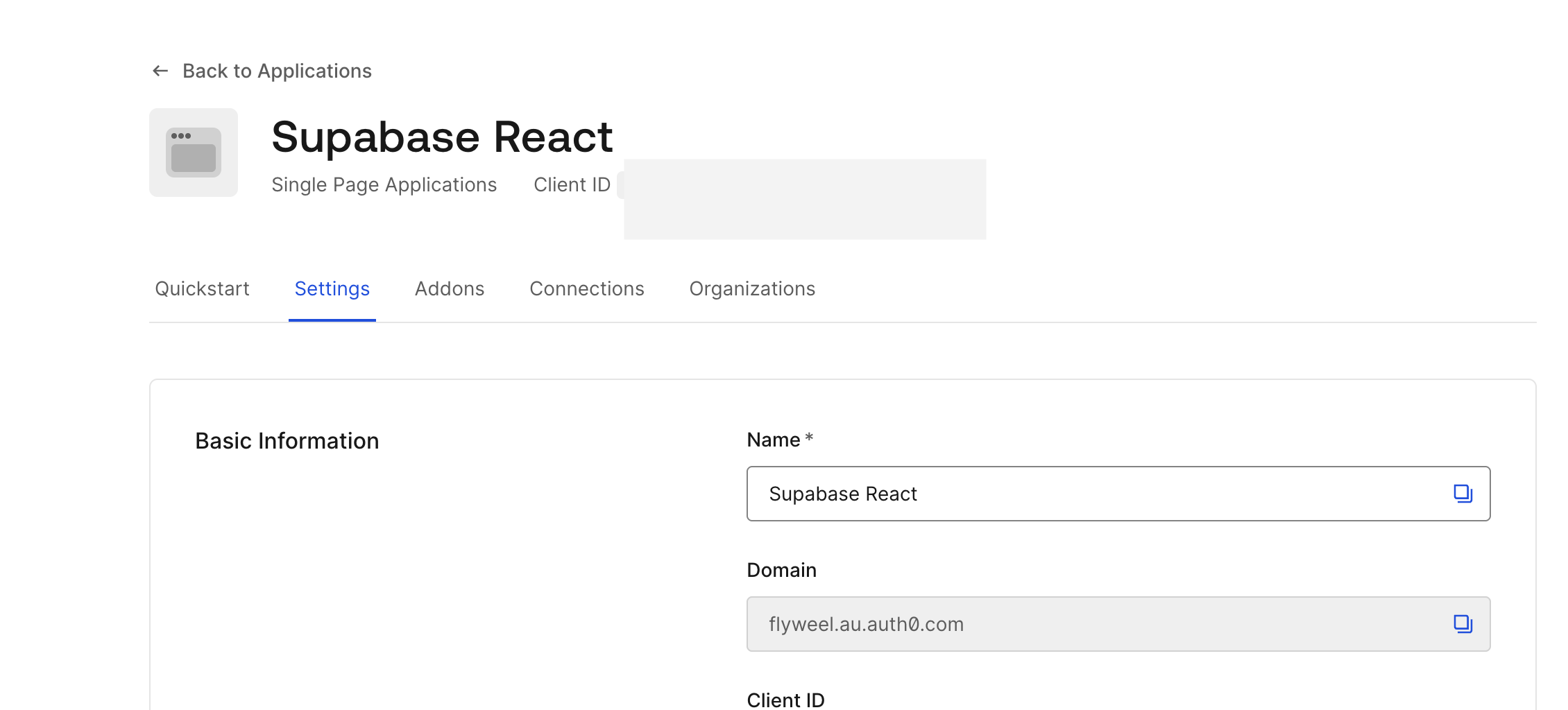Click the Single Page Applications label

point(384,184)
